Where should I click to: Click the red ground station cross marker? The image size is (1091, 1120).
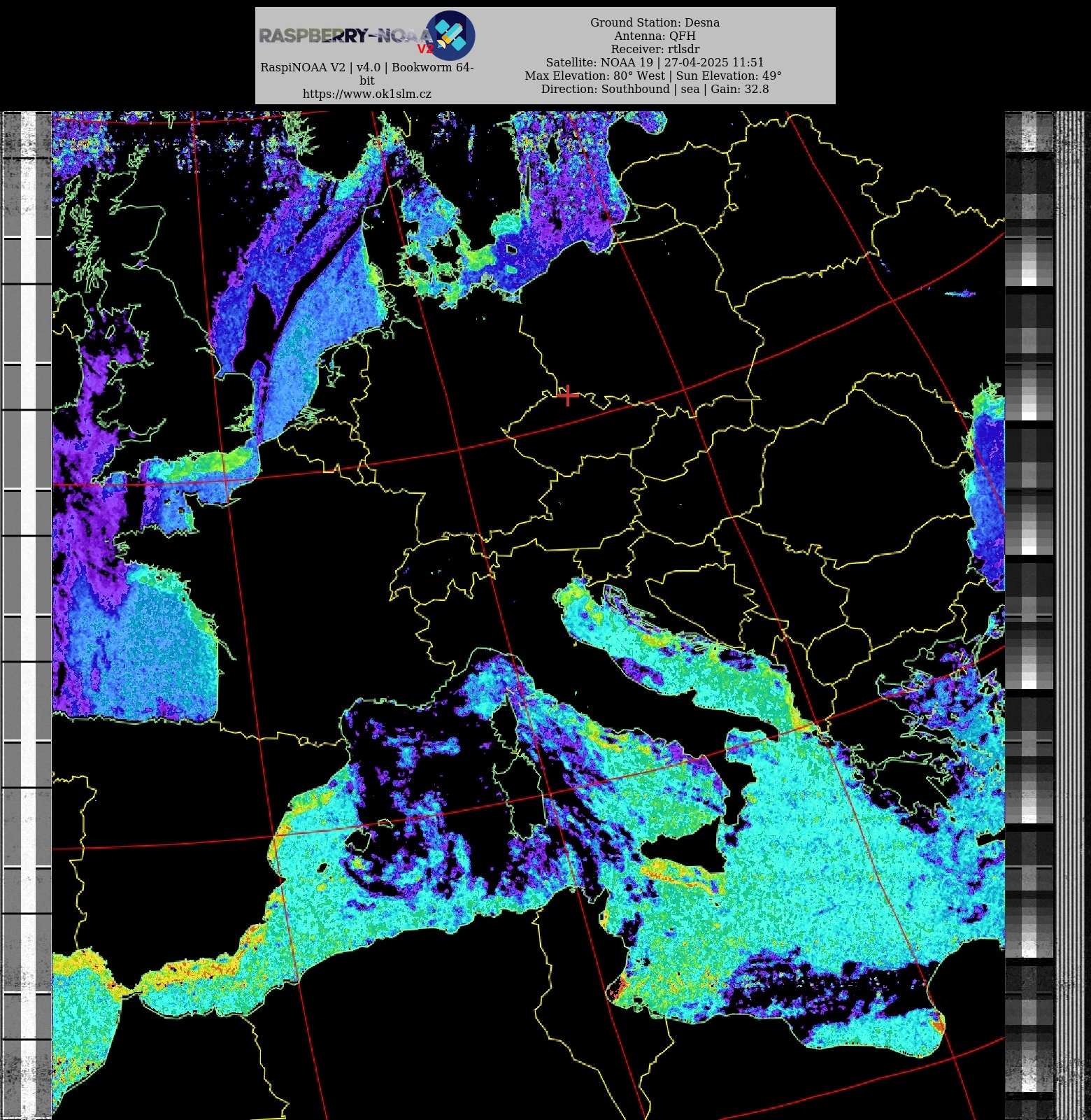tap(568, 395)
